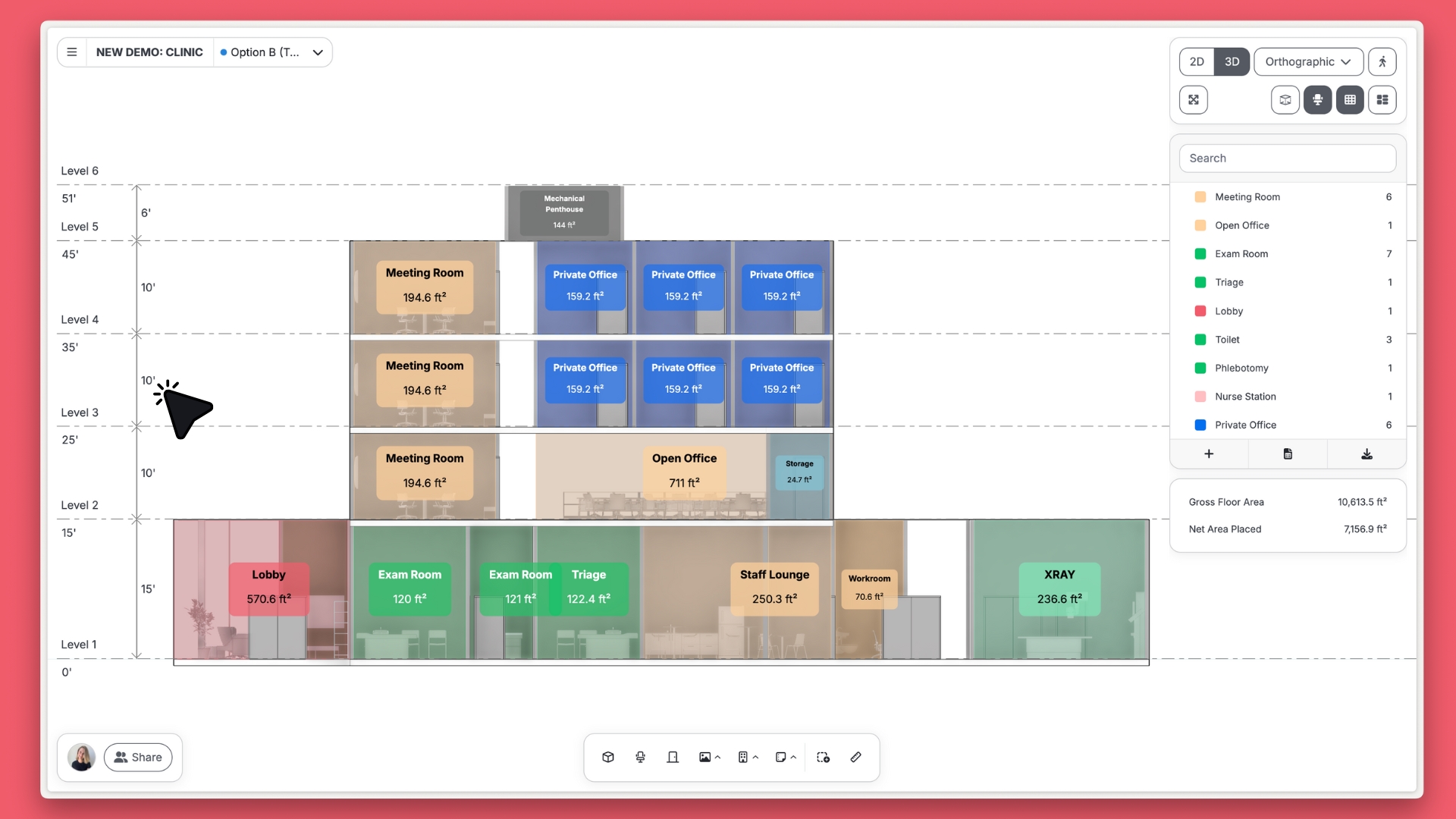Select the 3D cube tool in bottom toolbar
Viewport: 1456px width, 819px height.
click(607, 757)
